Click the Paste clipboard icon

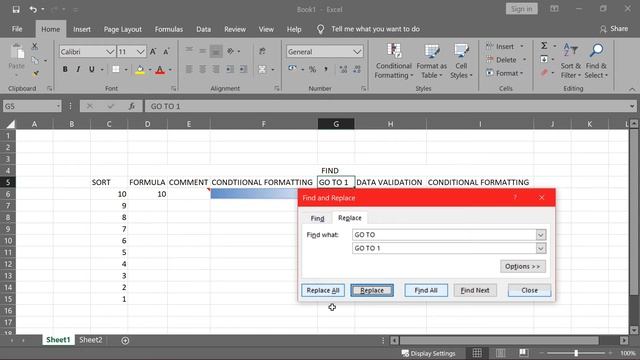tap(17, 52)
